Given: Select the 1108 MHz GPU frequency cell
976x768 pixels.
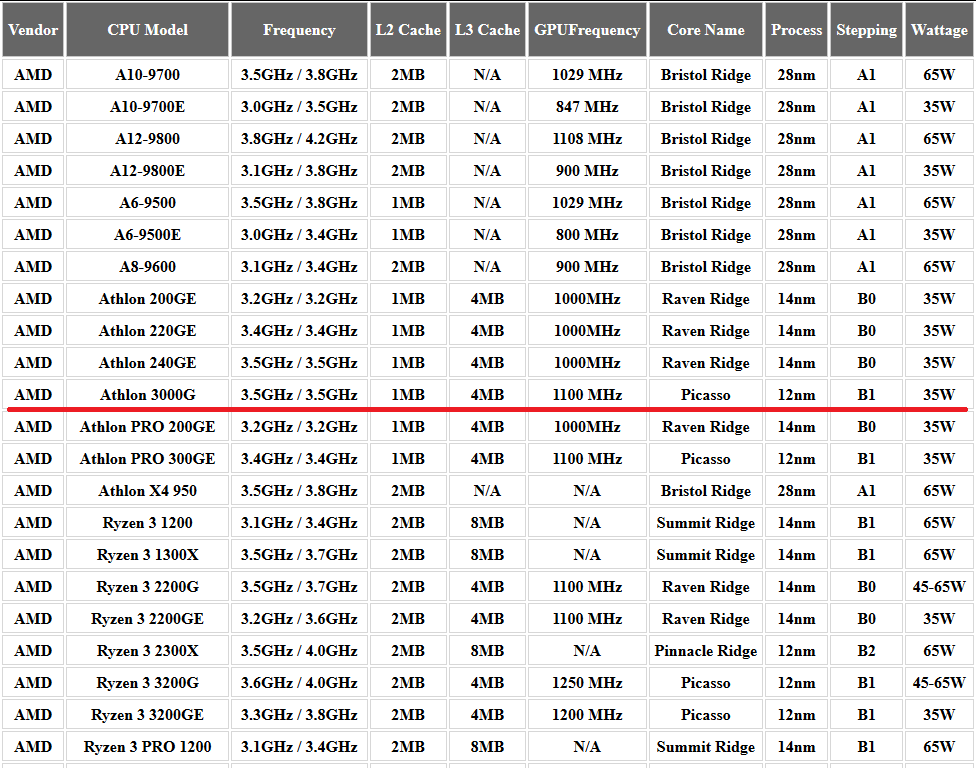Looking at the screenshot, I should [587, 139].
